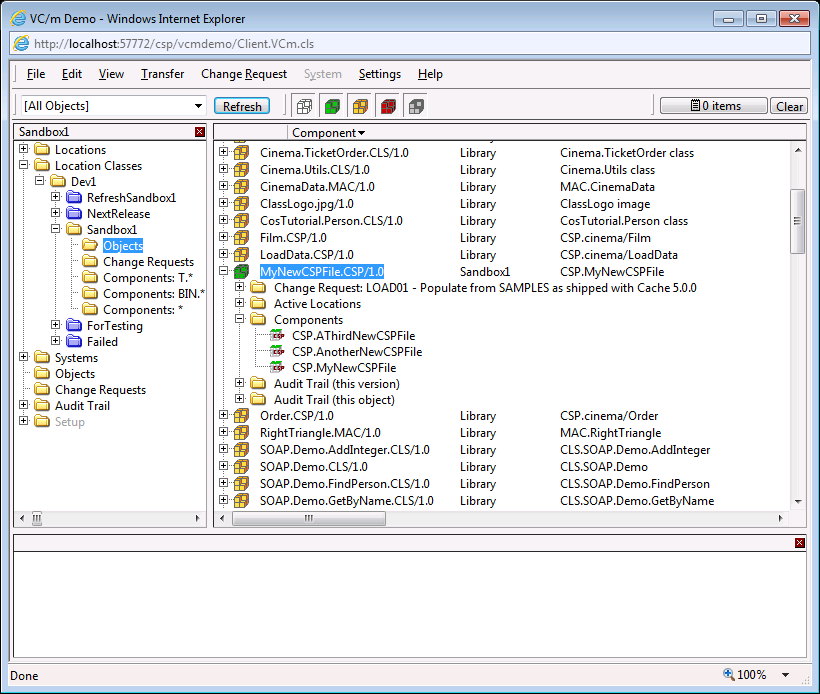Open the Transfer menu

(162, 74)
